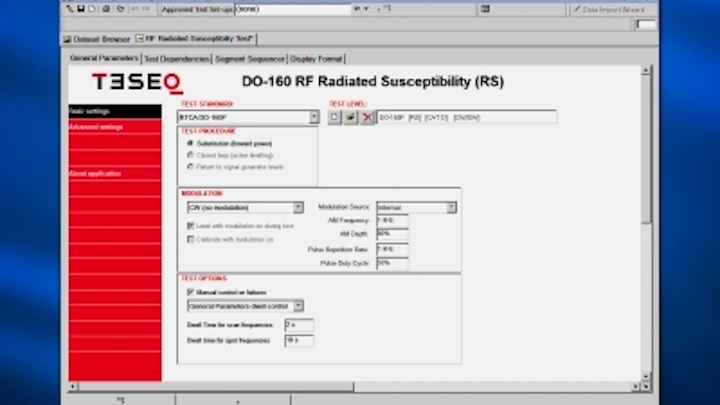Click the print icon in top toolbar
Screen dimensions: 720x405
click(106, 9)
